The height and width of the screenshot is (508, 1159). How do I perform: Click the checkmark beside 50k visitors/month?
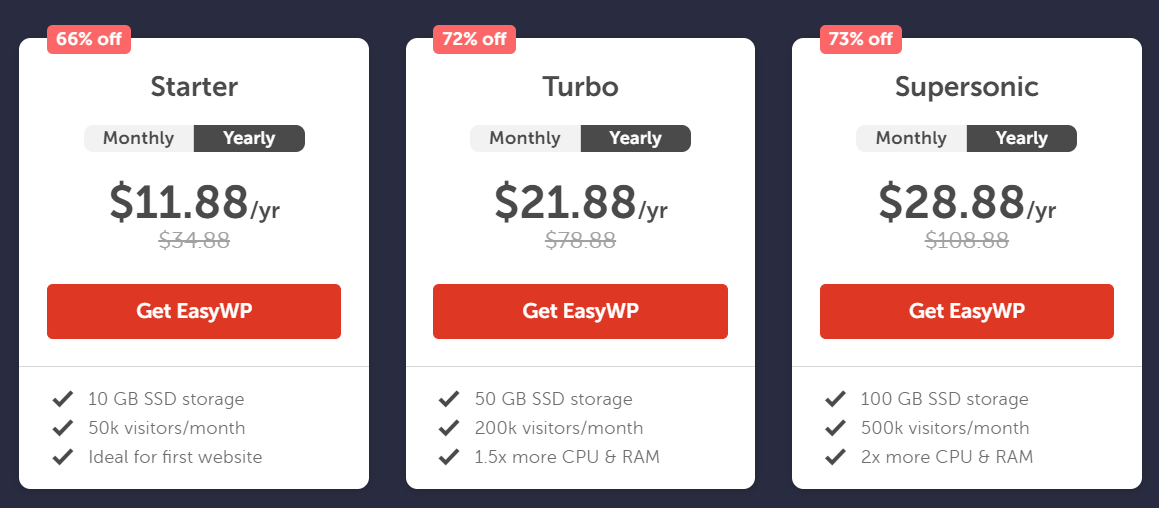click(x=62, y=428)
